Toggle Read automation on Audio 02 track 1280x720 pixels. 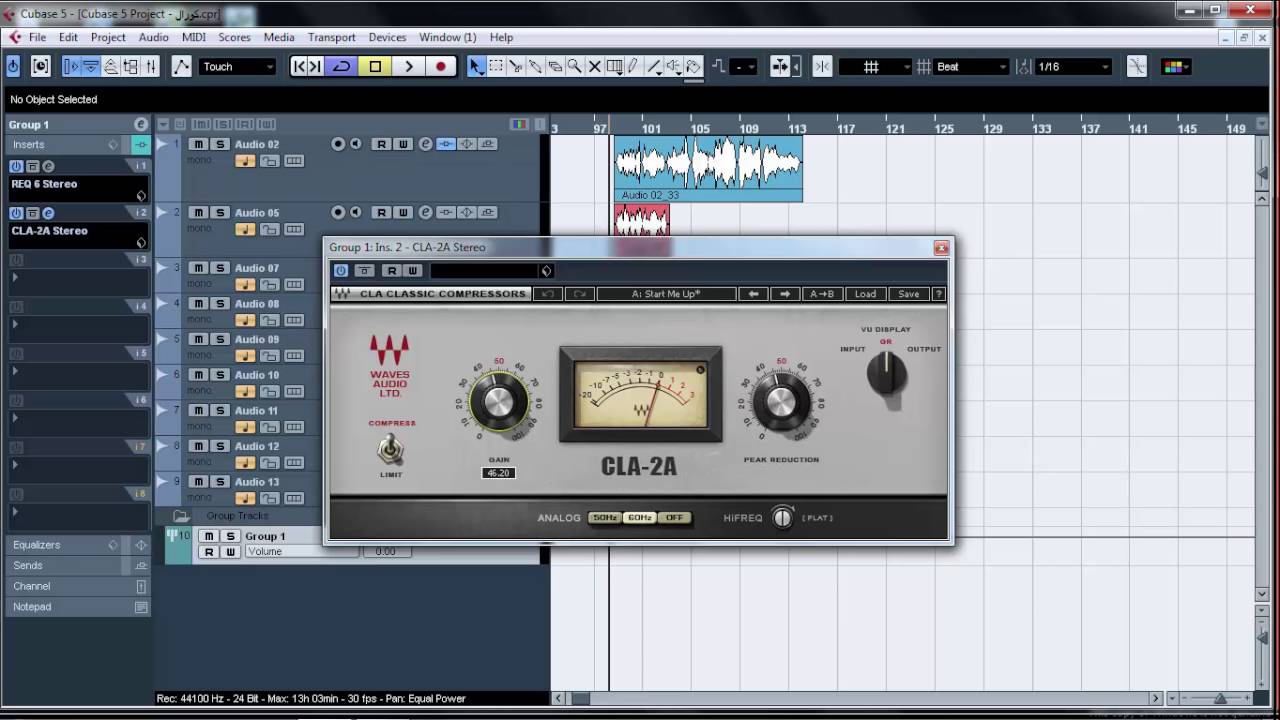[381, 144]
